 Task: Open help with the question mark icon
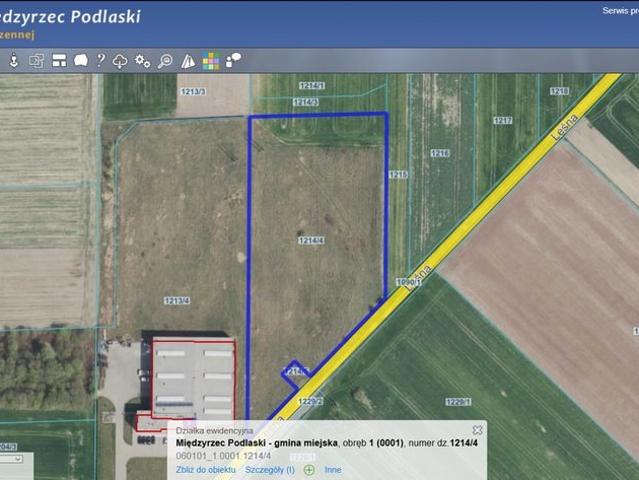[x=100, y=61]
